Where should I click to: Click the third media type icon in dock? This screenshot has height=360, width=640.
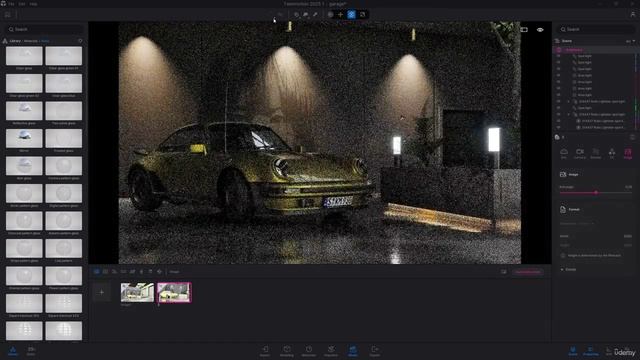point(115,271)
